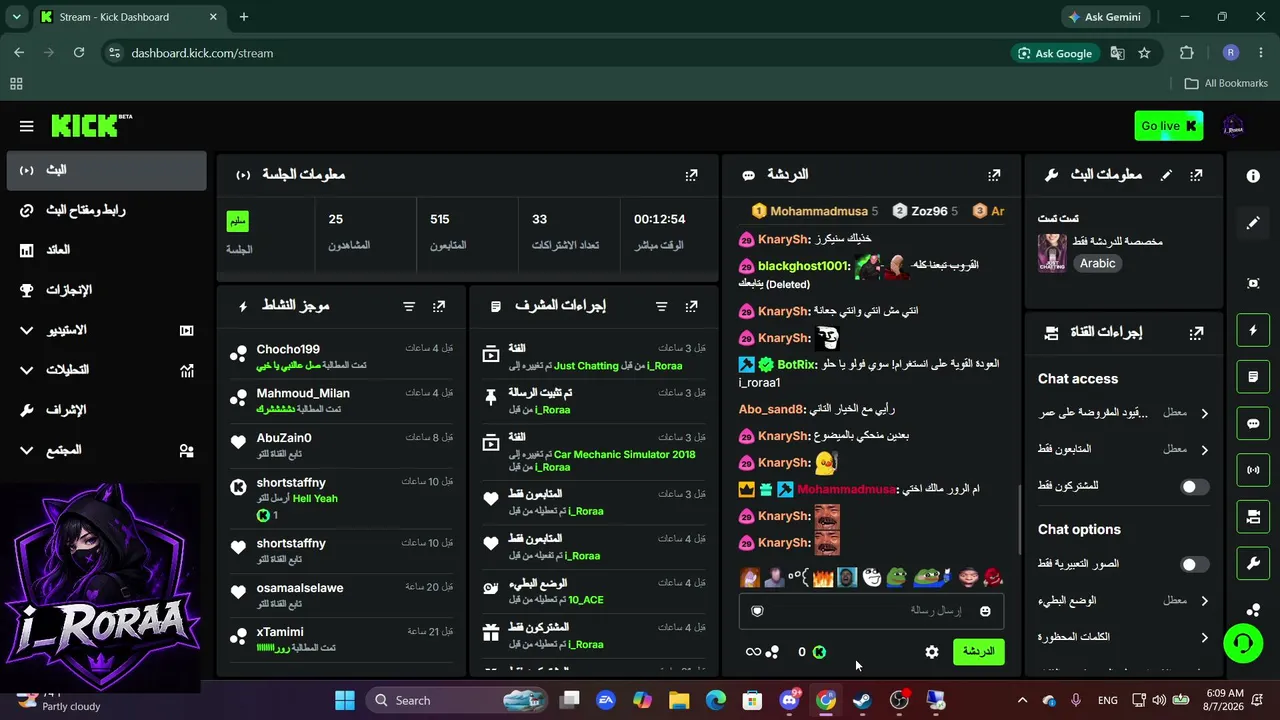Expand the التحليلات sidebar section

pos(106,370)
